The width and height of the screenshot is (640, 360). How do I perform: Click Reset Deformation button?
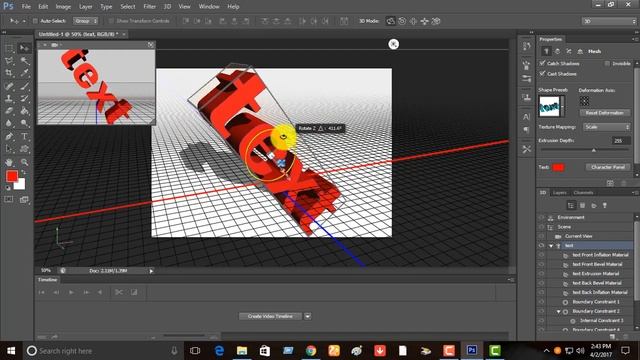tap(604, 113)
